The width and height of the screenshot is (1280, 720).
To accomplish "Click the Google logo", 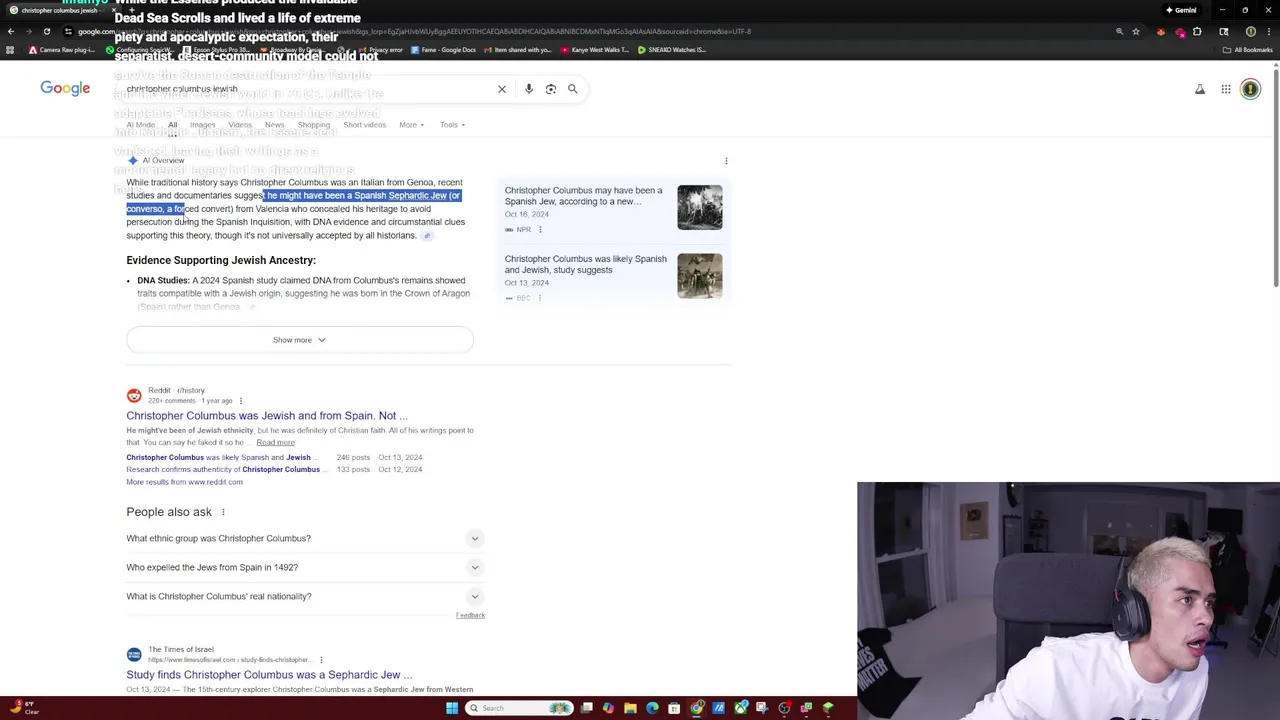I will coord(65,88).
